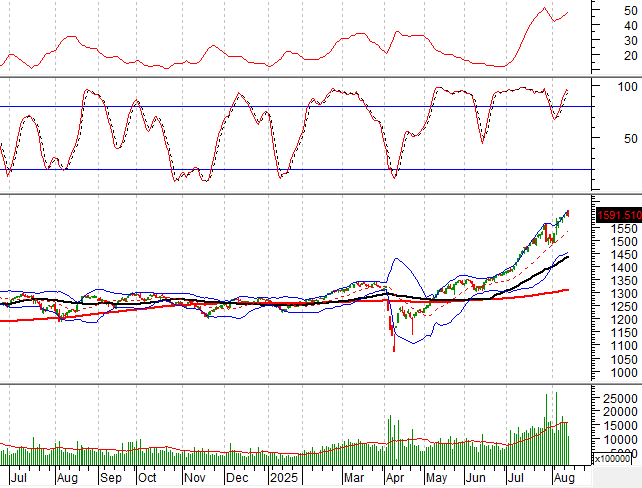Click the 1550 price axis label
Viewport: 642px width, 488px height.
[x=624, y=229]
